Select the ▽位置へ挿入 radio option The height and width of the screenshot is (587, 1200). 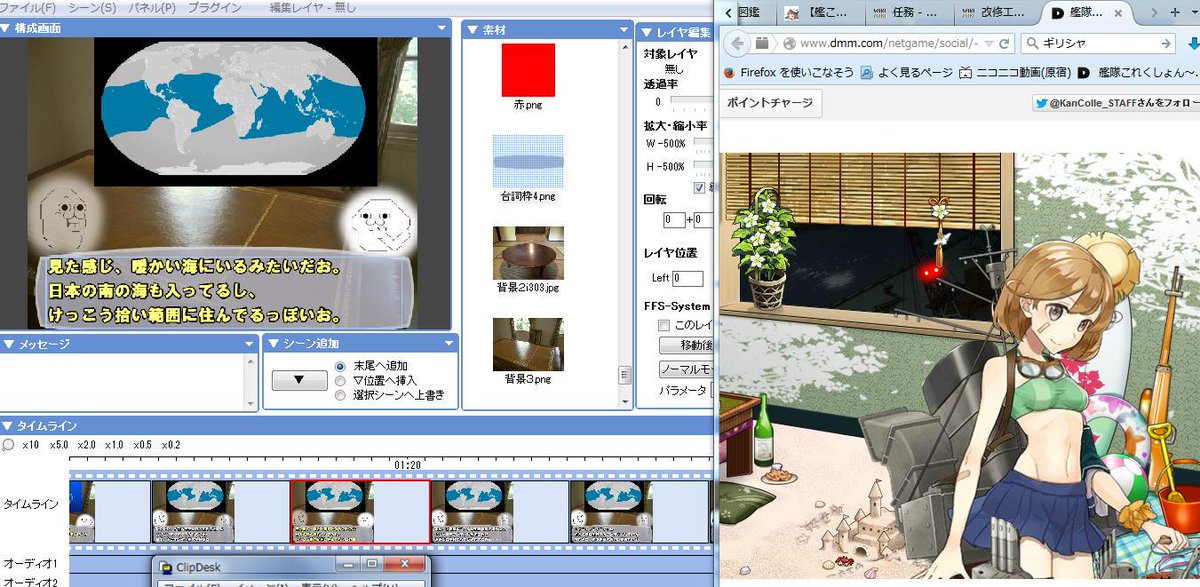[x=340, y=380]
